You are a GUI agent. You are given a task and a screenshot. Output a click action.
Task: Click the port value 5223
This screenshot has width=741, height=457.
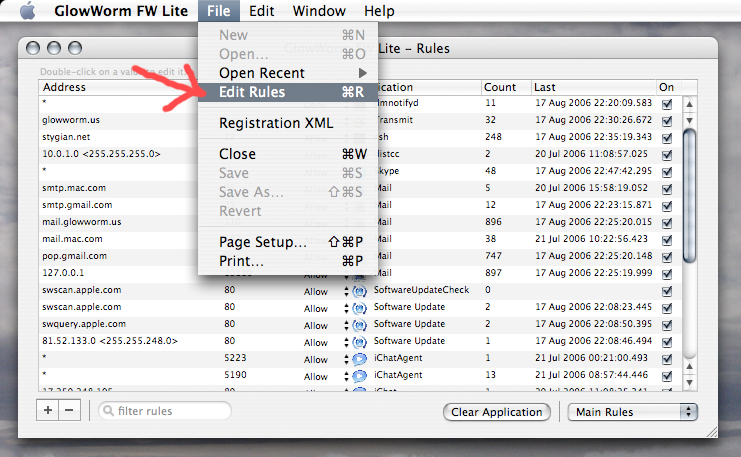(x=235, y=358)
